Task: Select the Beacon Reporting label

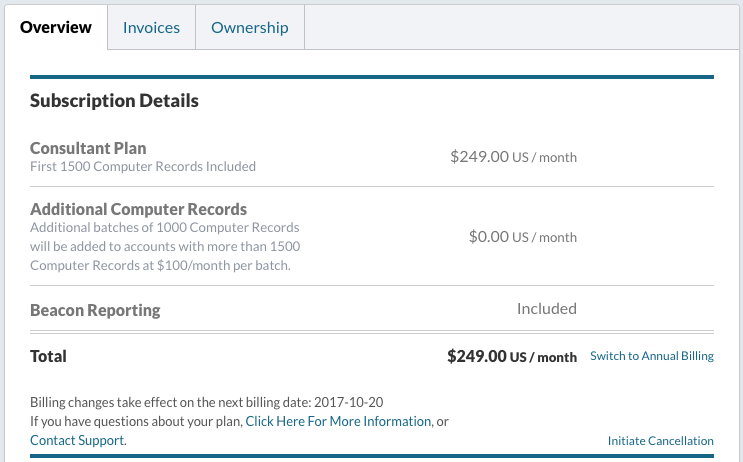Action: (95, 310)
